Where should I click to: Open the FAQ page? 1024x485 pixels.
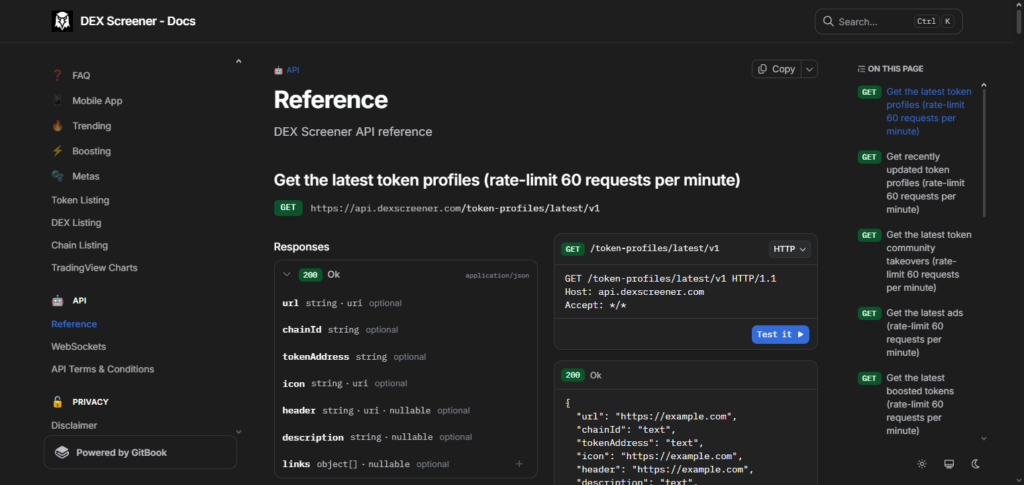tap(81, 76)
